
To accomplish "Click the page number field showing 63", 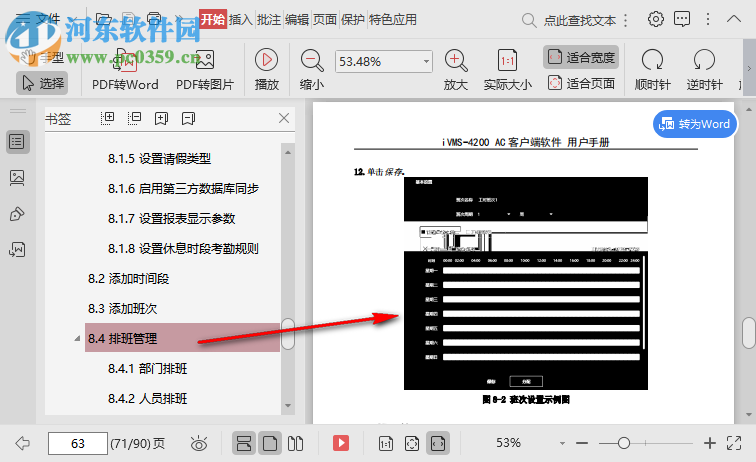I will click(78, 443).
